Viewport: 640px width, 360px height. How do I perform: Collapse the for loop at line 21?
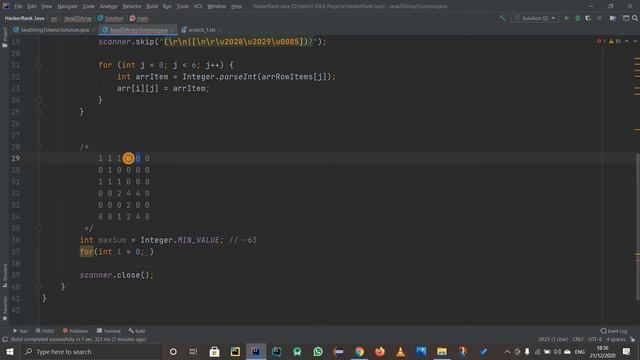tap(39, 65)
